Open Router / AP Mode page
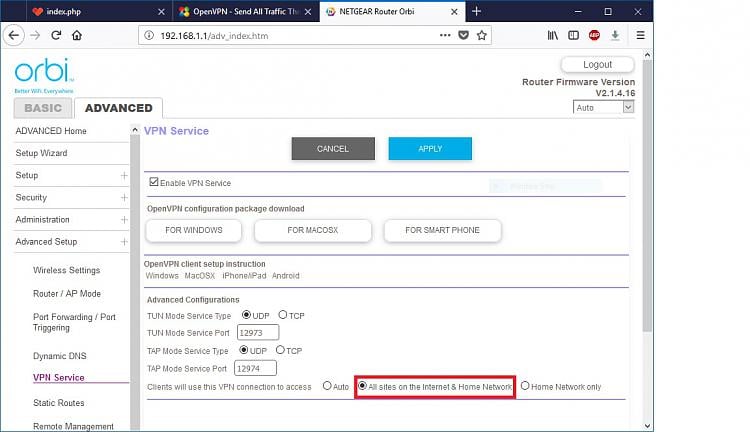The width and height of the screenshot is (750, 432). pyautogui.click(x=67, y=294)
